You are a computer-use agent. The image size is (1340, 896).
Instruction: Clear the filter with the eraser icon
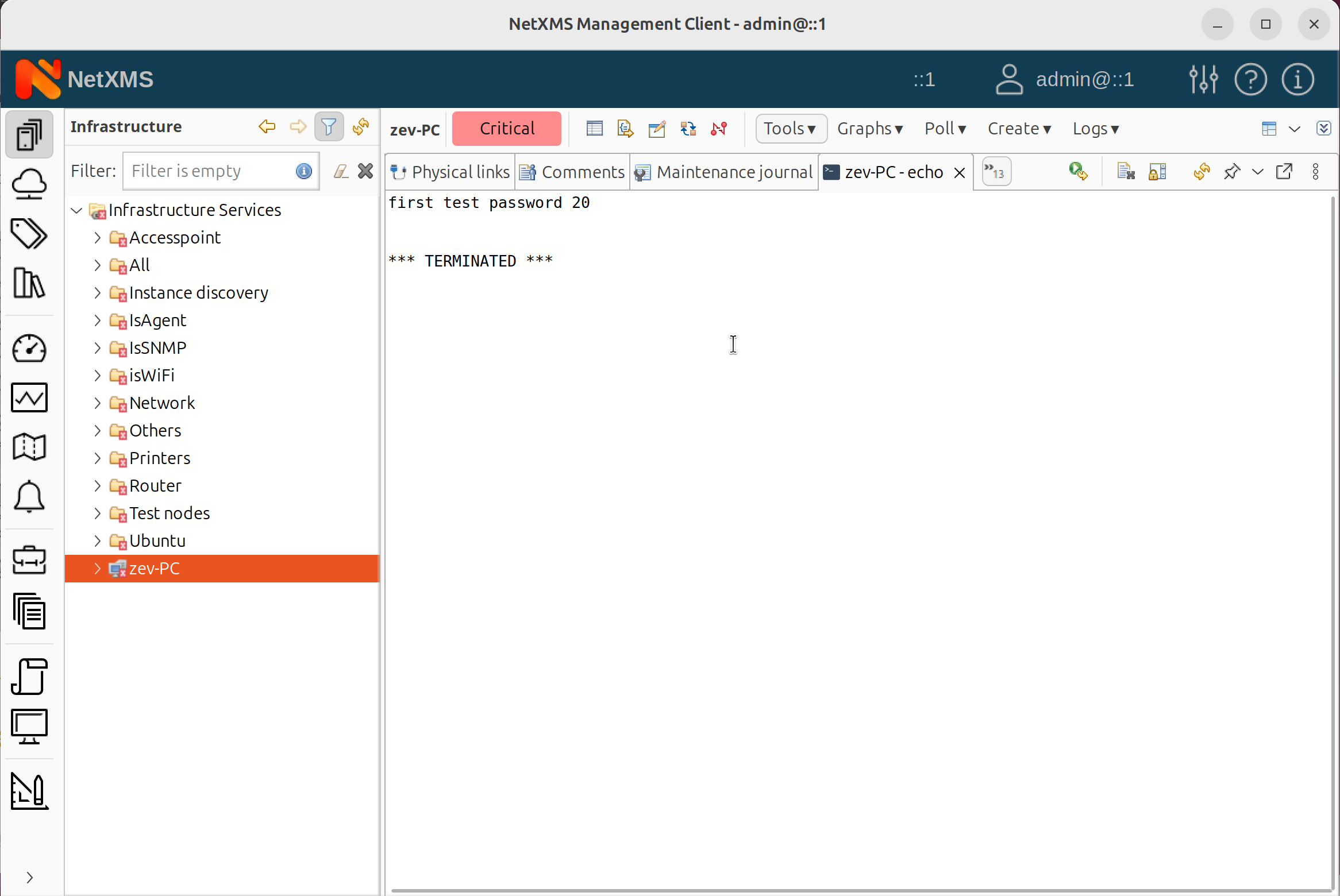[x=341, y=171]
